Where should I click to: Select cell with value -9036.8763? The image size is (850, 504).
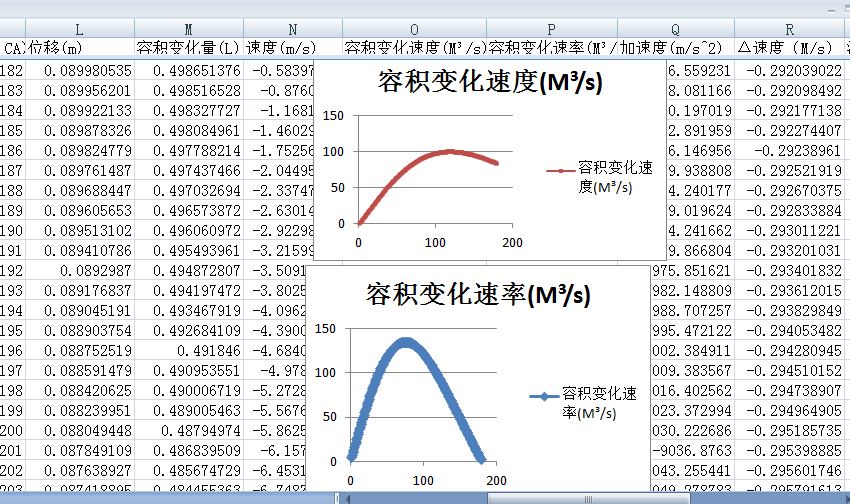[x=692, y=451]
